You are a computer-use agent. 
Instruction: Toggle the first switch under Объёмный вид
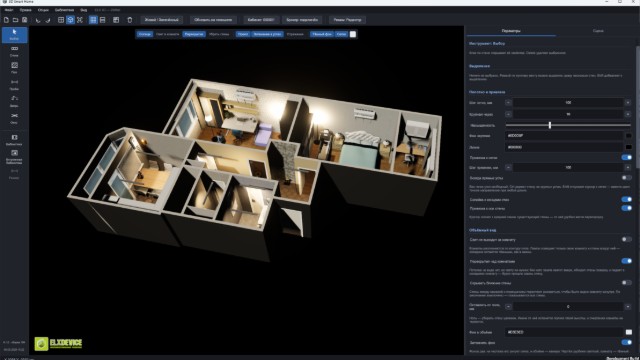pos(626,240)
